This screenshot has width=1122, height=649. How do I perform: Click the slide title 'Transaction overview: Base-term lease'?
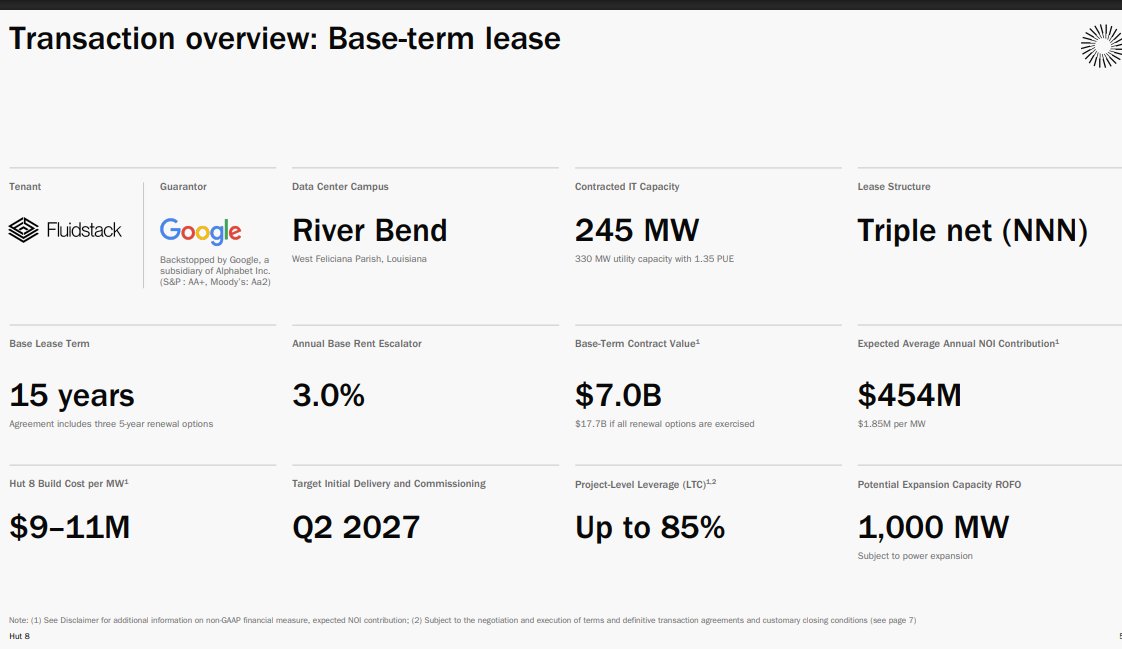pyautogui.click(x=285, y=39)
